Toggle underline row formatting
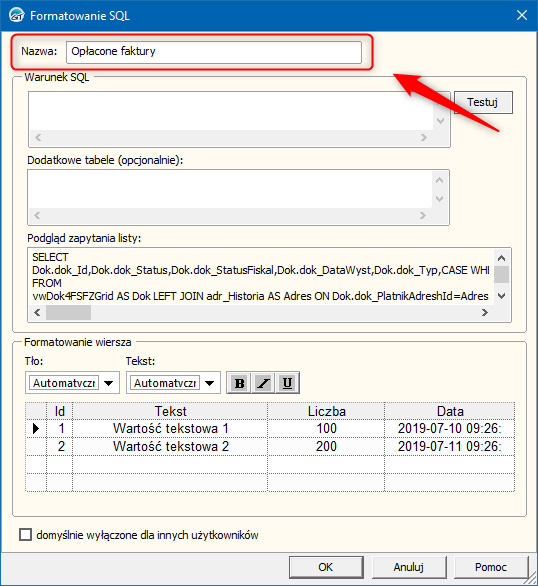This screenshot has width=538, height=586. (x=287, y=383)
